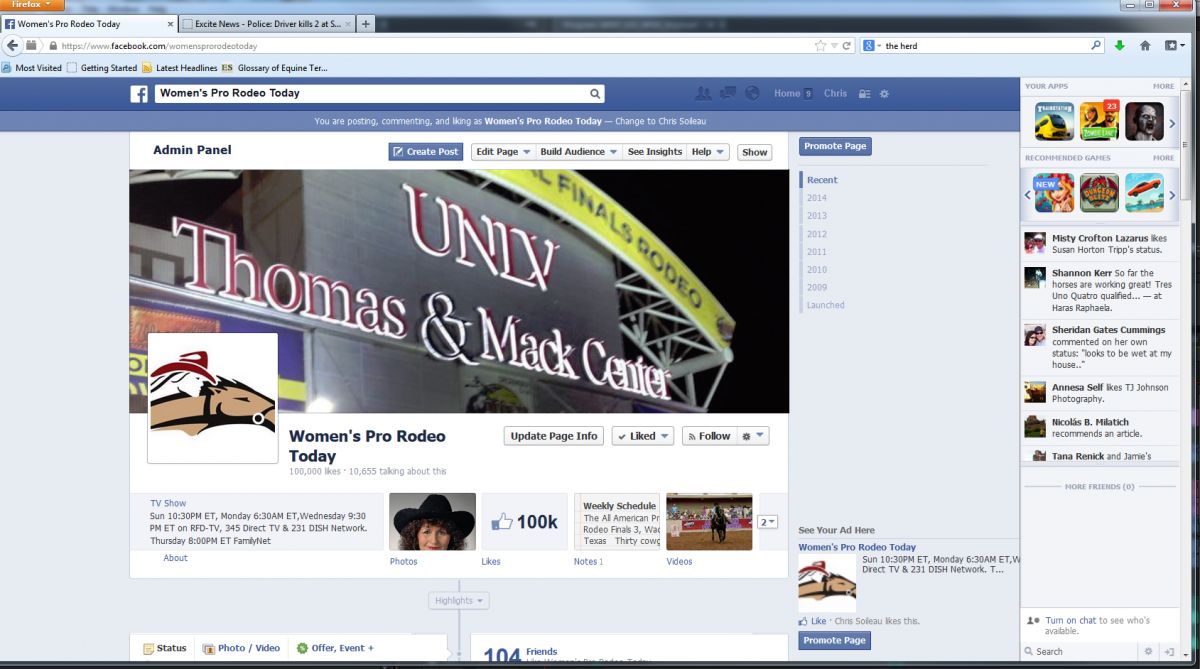Open the Chris profile link
The width and height of the screenshot is (1200, 669).
coord(835,94)
